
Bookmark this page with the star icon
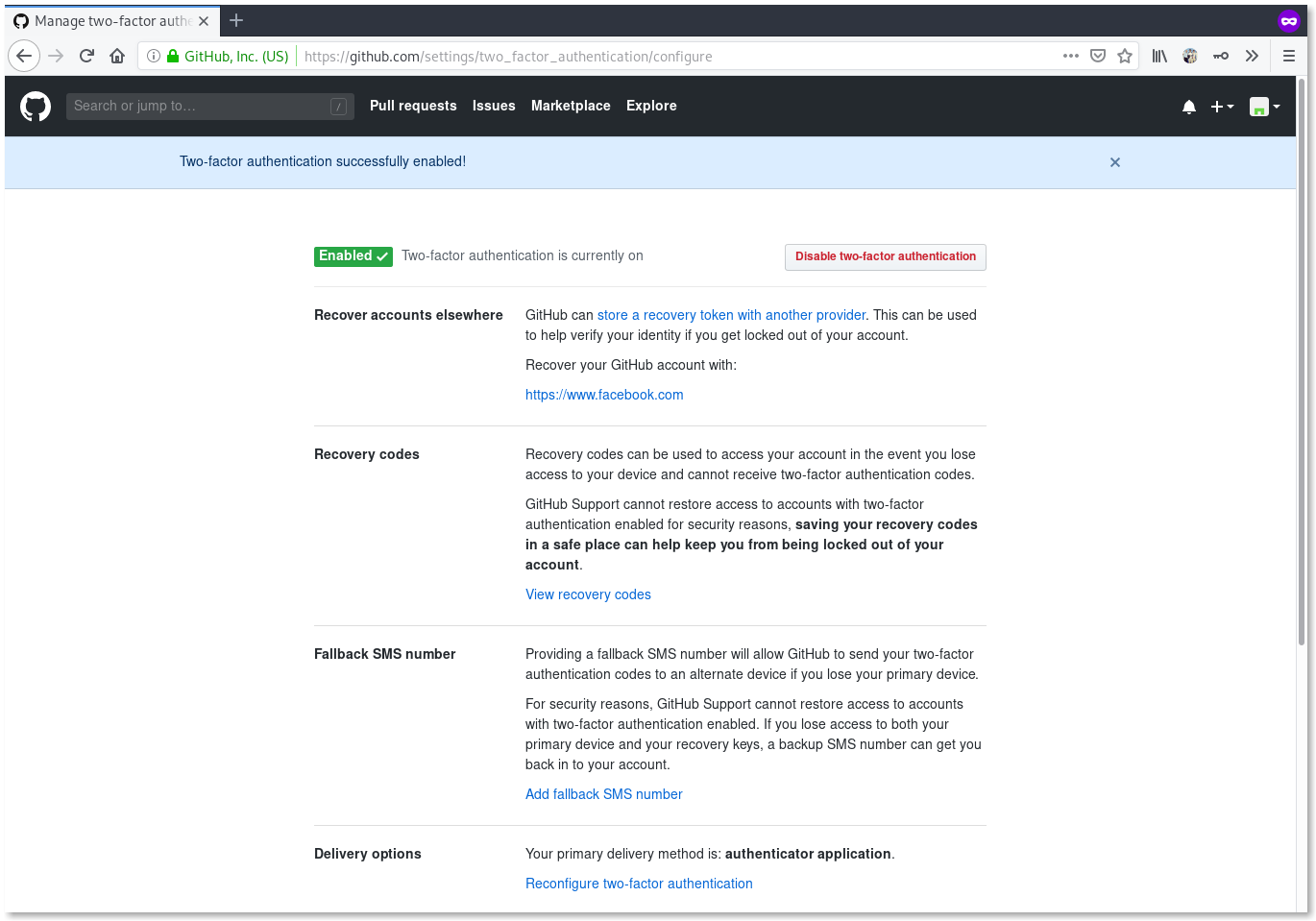[x=1125, y=56]
